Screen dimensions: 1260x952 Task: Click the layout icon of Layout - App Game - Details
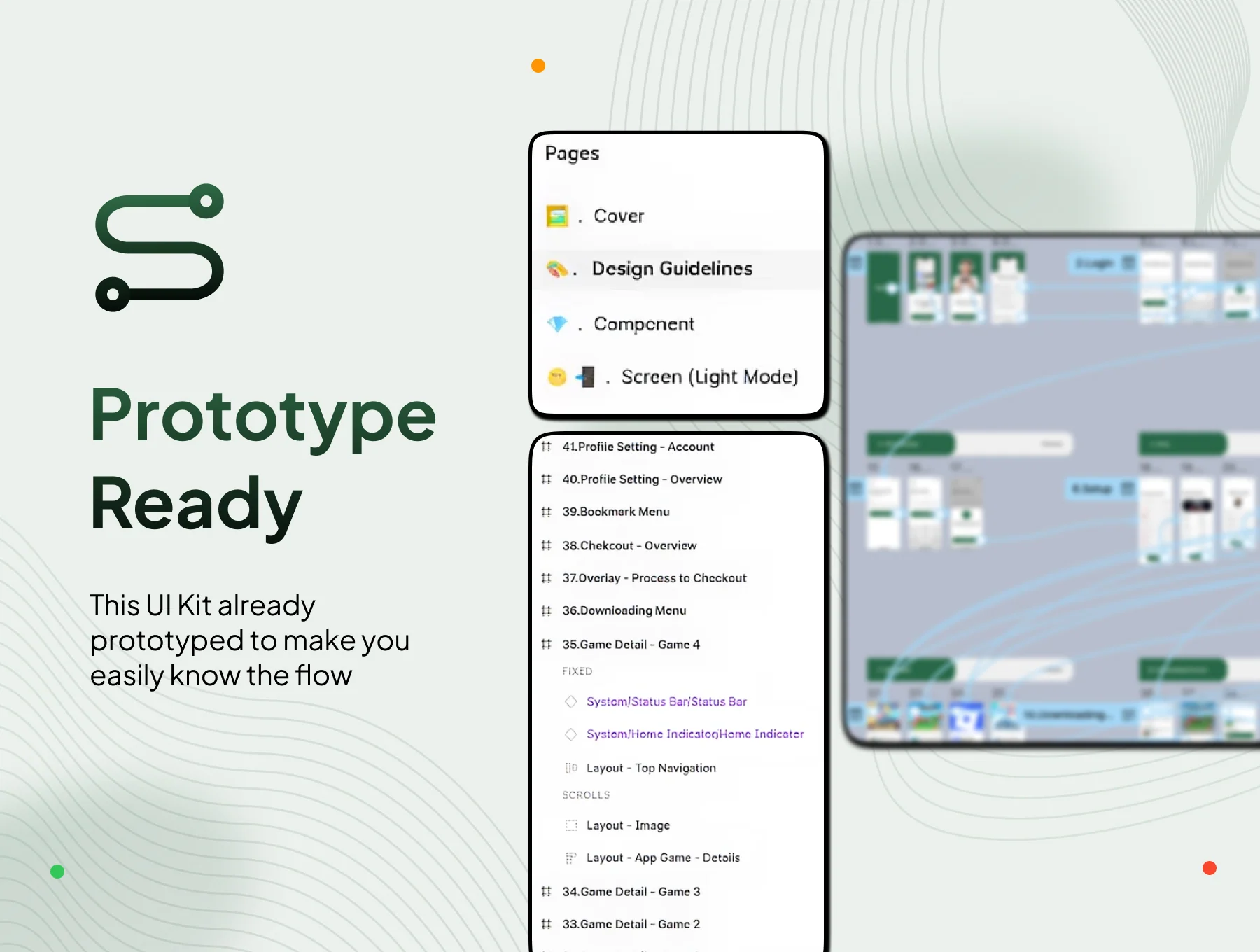coord(571,857)
